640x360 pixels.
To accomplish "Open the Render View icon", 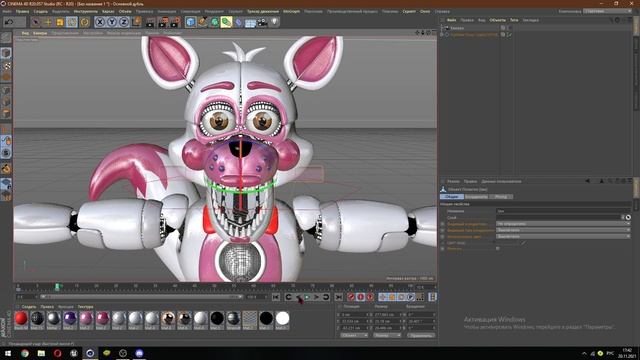I will [x=151, y=22].
